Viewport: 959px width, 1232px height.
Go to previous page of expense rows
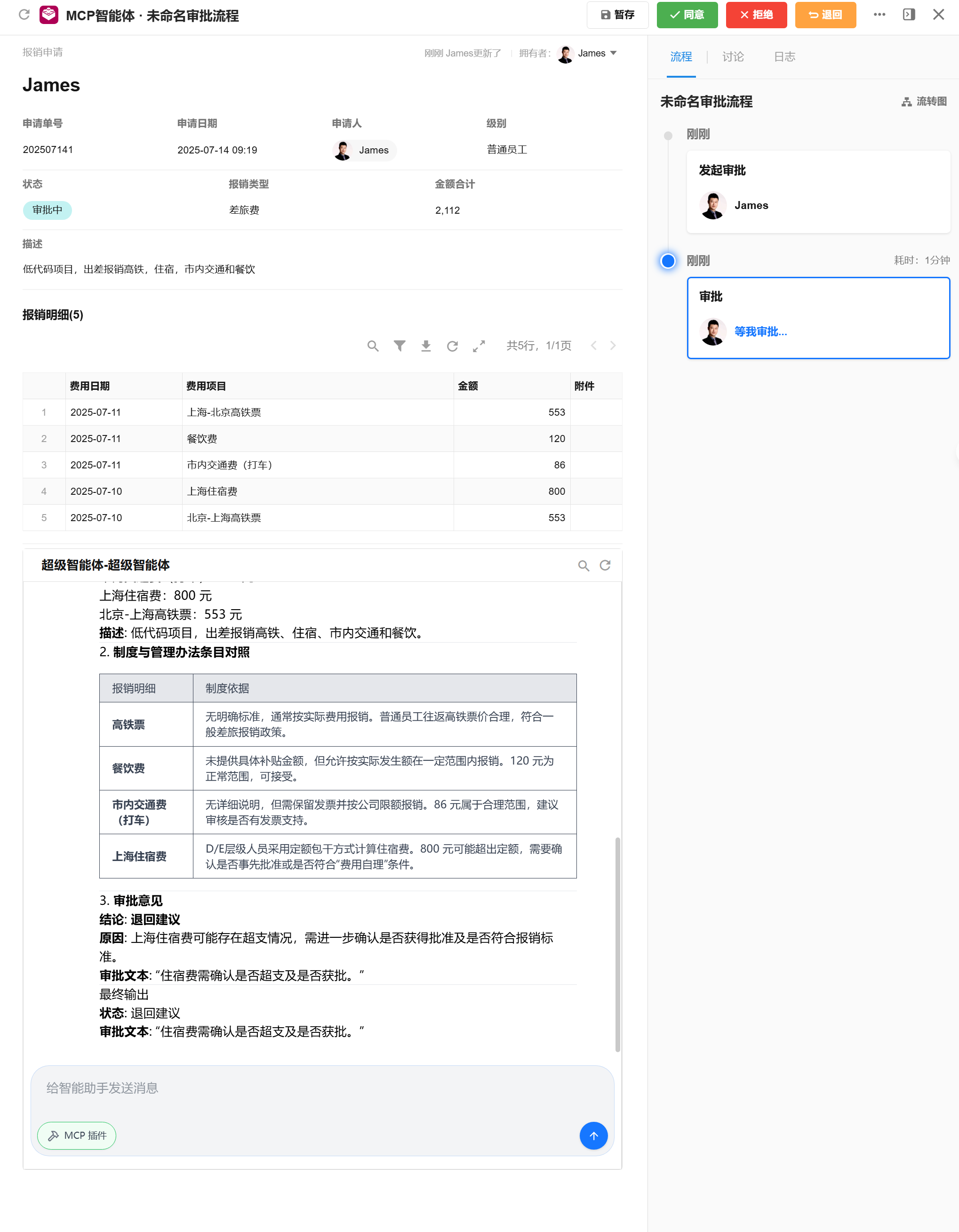(594, 346)
